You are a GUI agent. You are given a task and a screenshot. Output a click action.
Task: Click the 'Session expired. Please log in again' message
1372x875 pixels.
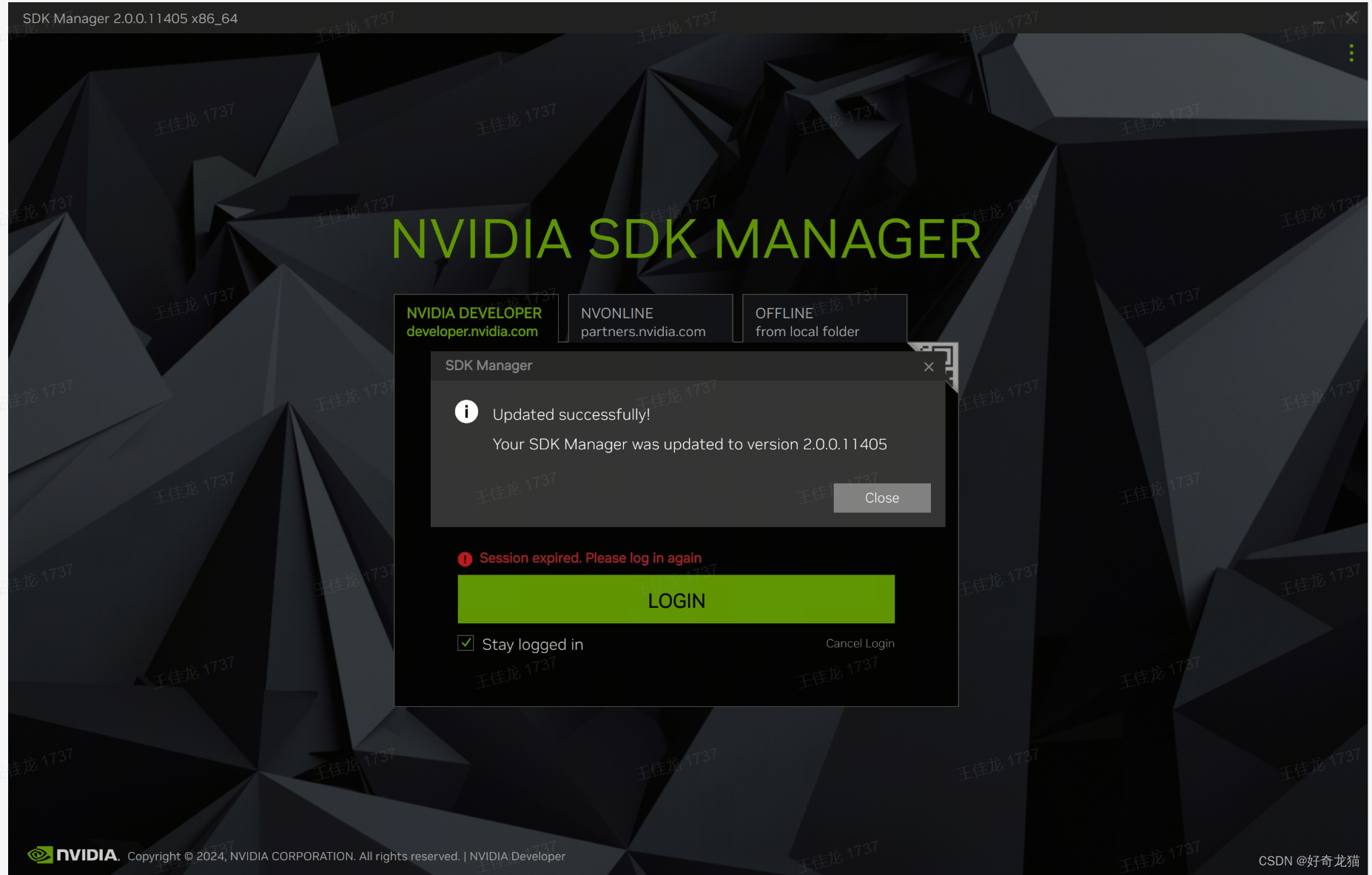point(591,558)
